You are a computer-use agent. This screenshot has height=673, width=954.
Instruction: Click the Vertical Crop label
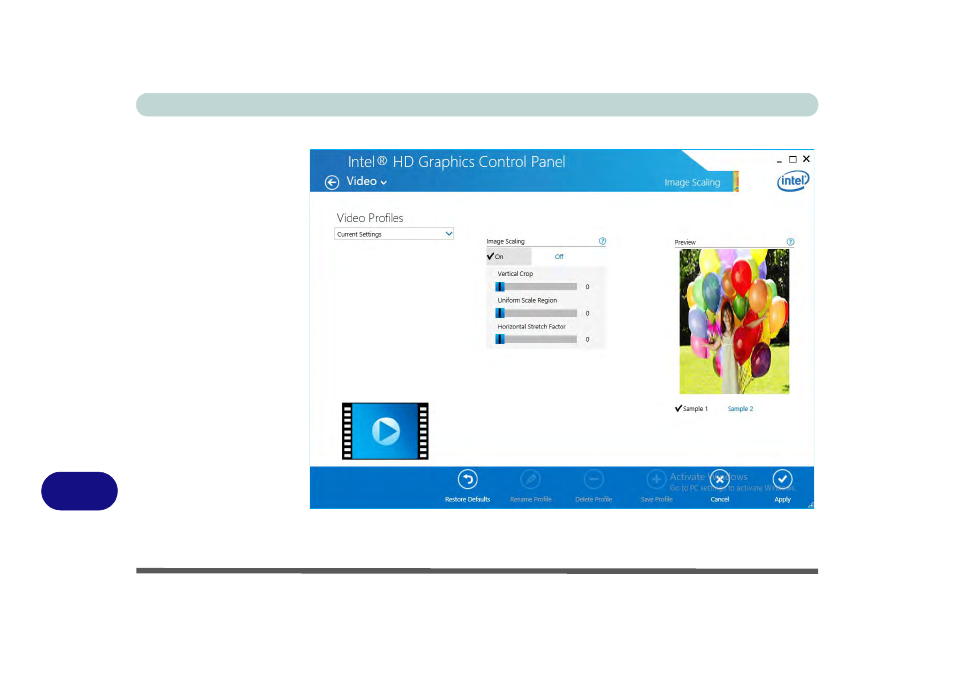point(515,274)
